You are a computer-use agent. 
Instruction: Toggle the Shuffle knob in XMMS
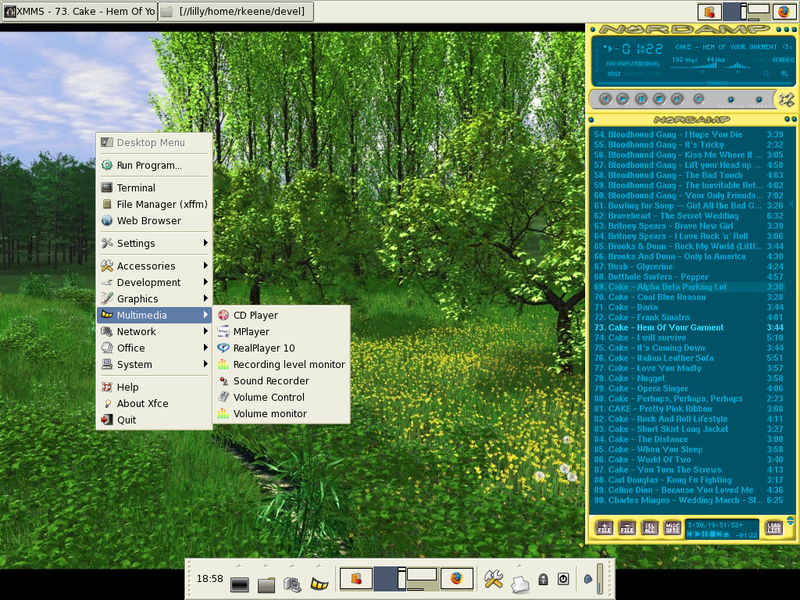point(731,99)
